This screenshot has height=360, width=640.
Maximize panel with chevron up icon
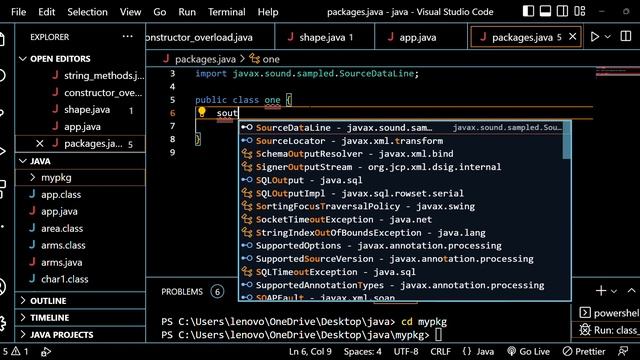[631, 291]
